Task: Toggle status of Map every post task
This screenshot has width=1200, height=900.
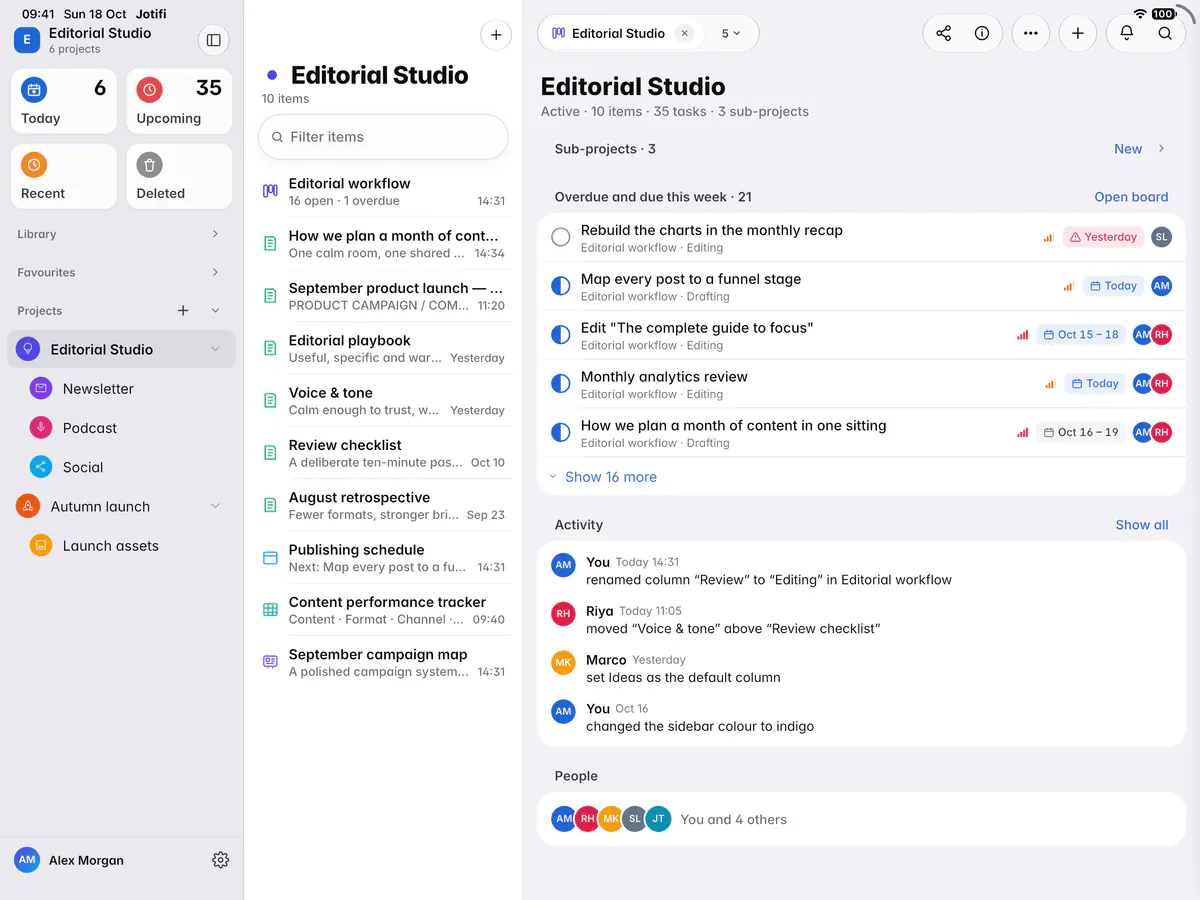Action: (561, 286)
